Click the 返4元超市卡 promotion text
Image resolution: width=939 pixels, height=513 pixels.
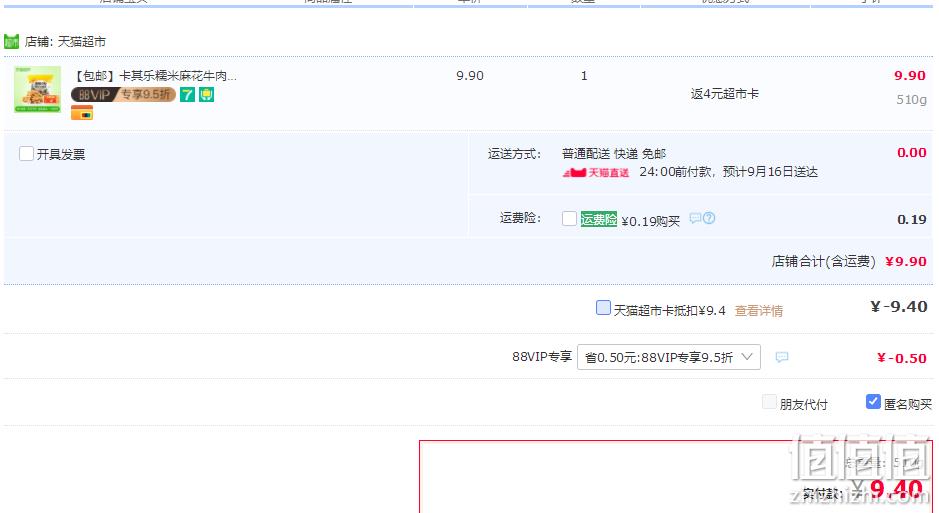[x=725, y=94]
